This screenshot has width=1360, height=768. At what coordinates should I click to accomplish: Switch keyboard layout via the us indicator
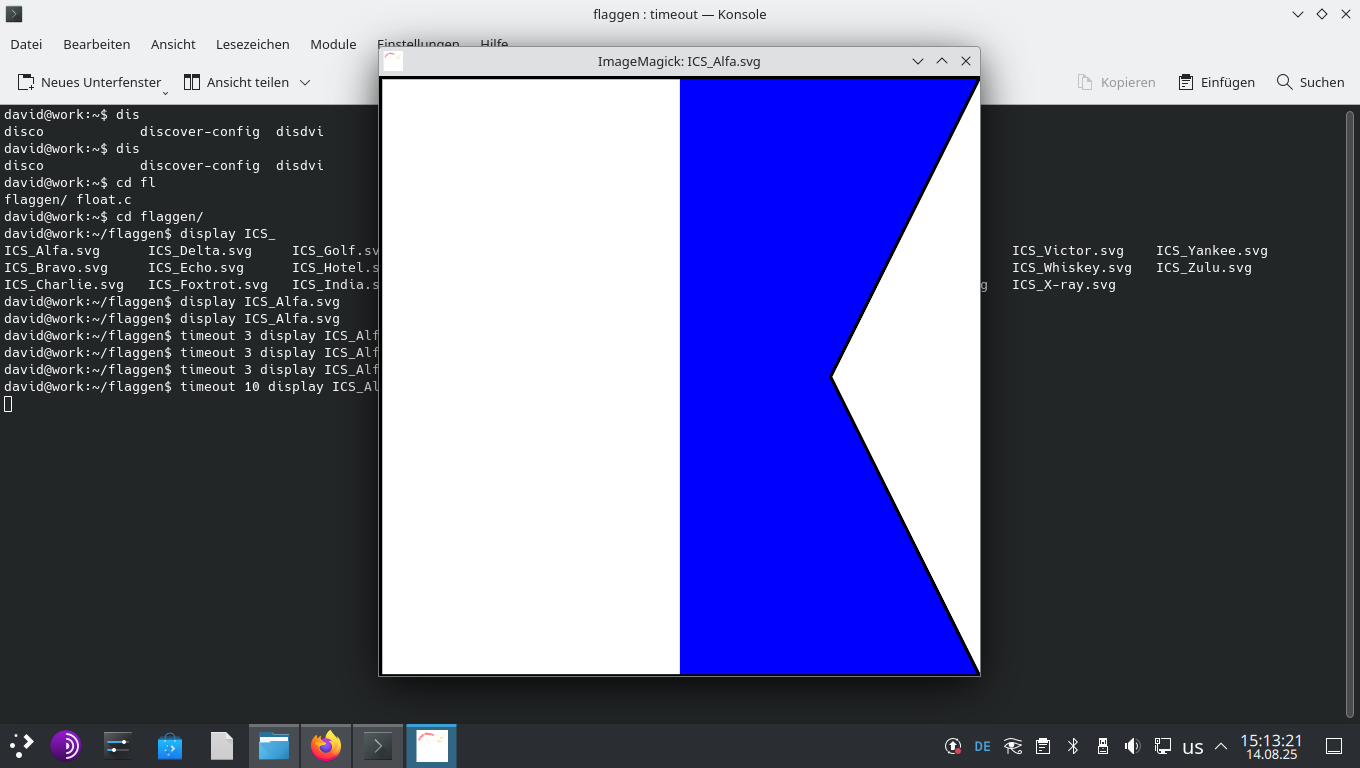1192,746
